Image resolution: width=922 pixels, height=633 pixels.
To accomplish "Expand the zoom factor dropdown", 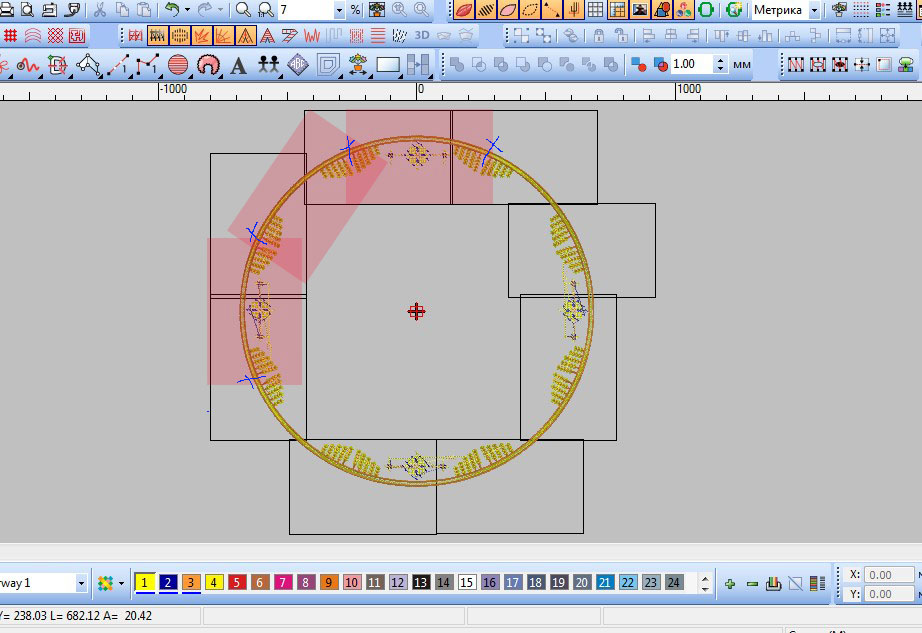I will 339,9.
